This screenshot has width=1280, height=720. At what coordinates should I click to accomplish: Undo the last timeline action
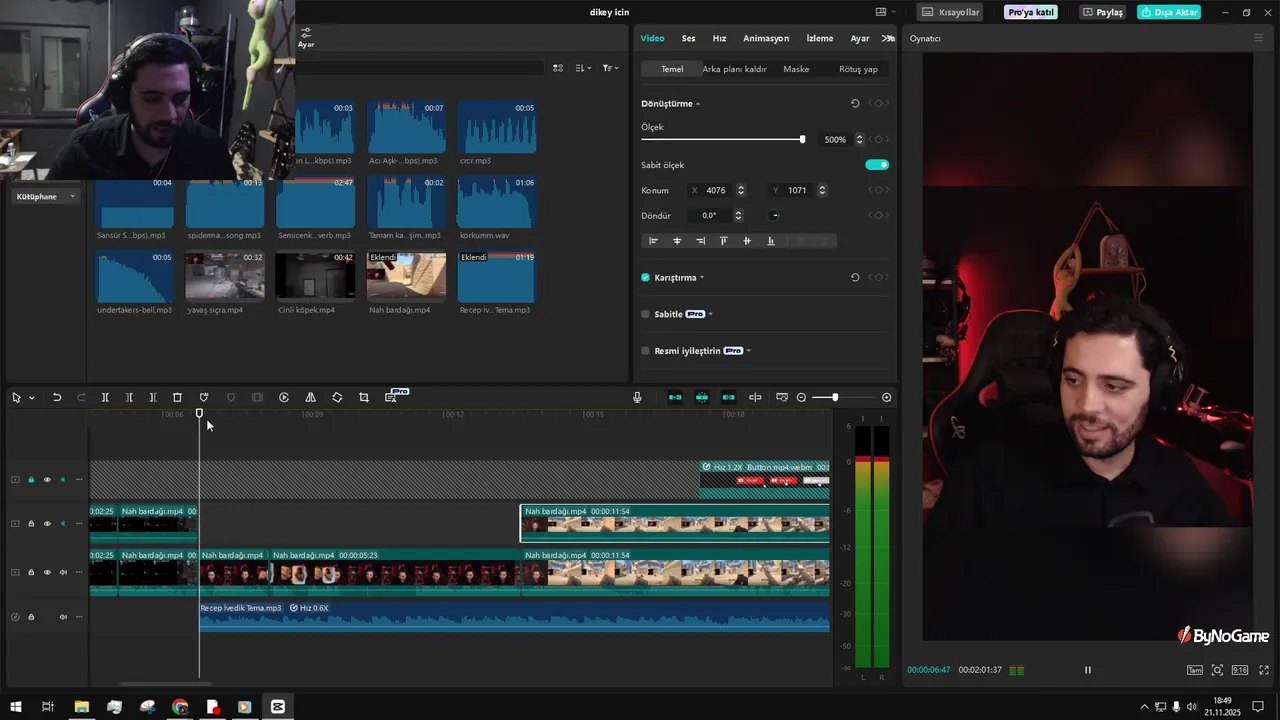[x=57, y=397]
